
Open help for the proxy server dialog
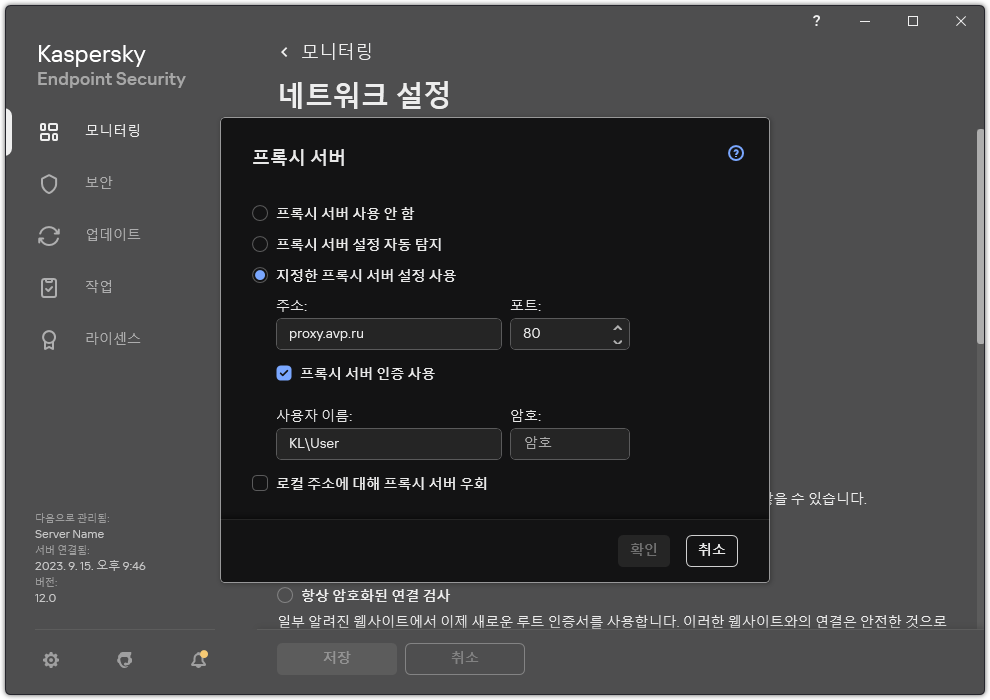[x=735, y=153]
